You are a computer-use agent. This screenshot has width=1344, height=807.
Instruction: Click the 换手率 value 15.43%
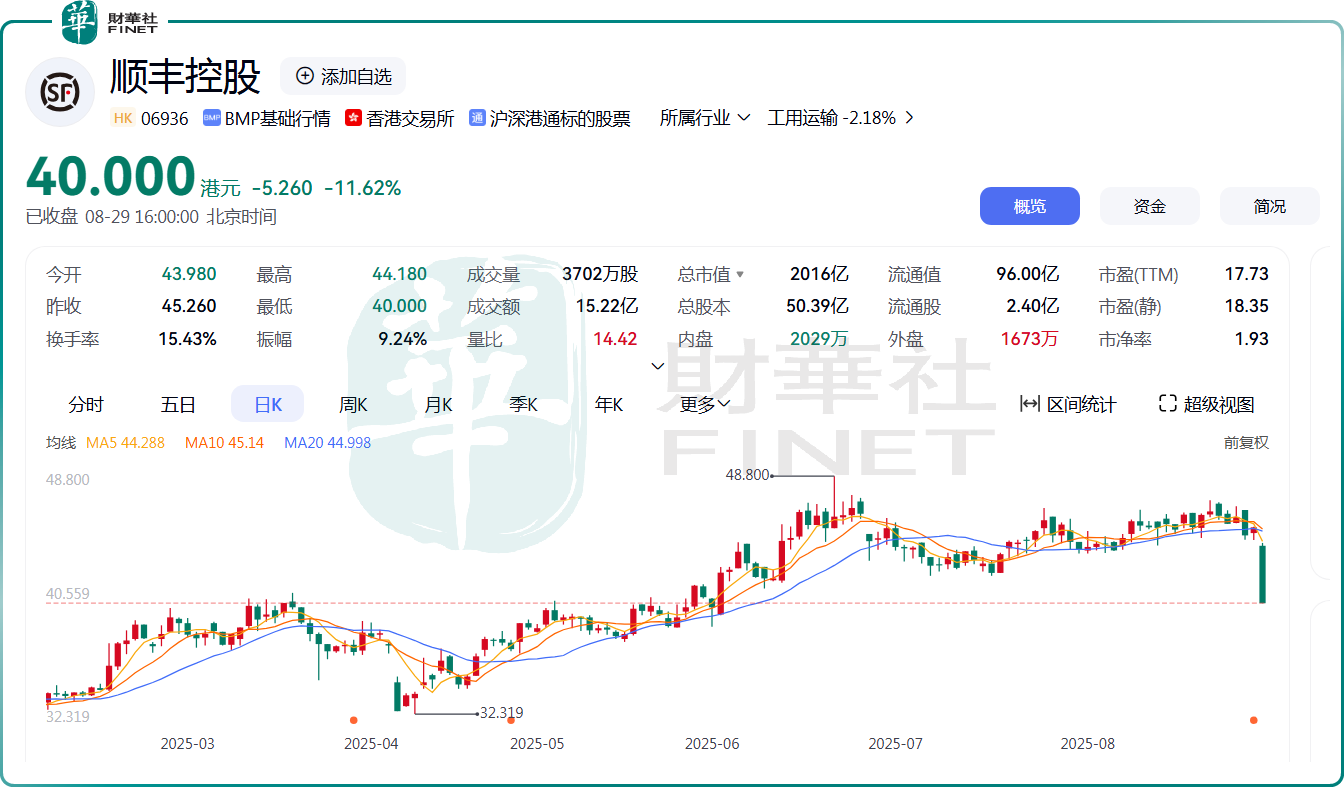click(x=187, y=339)
